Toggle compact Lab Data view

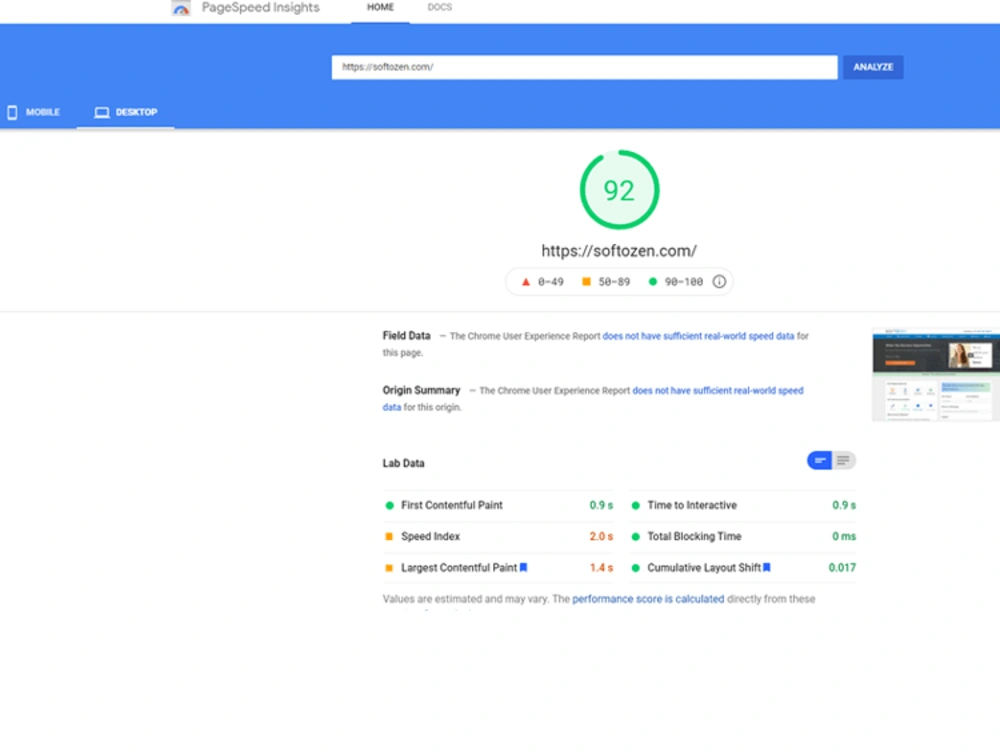[820, 460]
